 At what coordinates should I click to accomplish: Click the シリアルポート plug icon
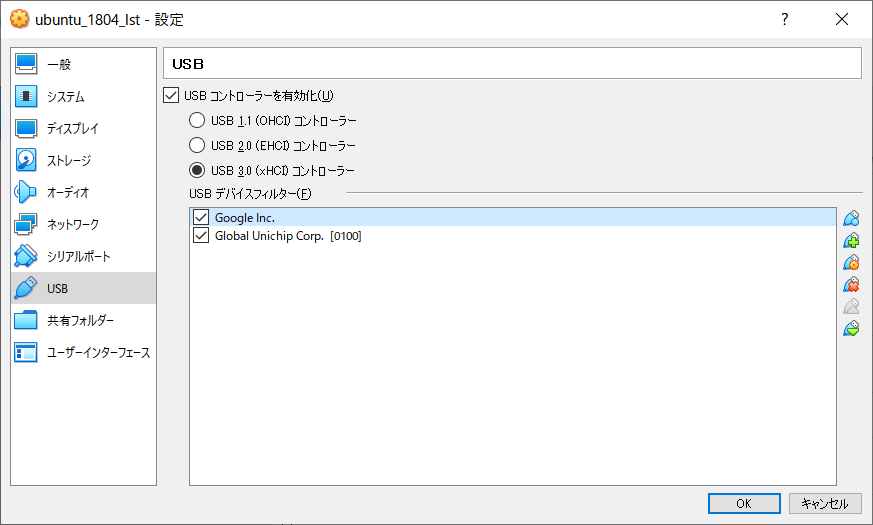click(26, 256)
